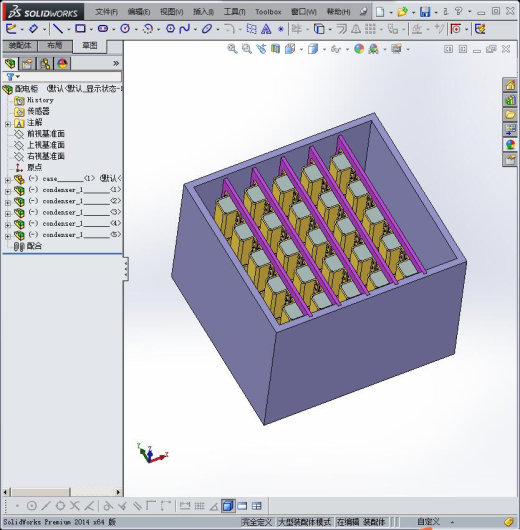
Task: Open the Design Library task pane icon
Action: [510, 100]
